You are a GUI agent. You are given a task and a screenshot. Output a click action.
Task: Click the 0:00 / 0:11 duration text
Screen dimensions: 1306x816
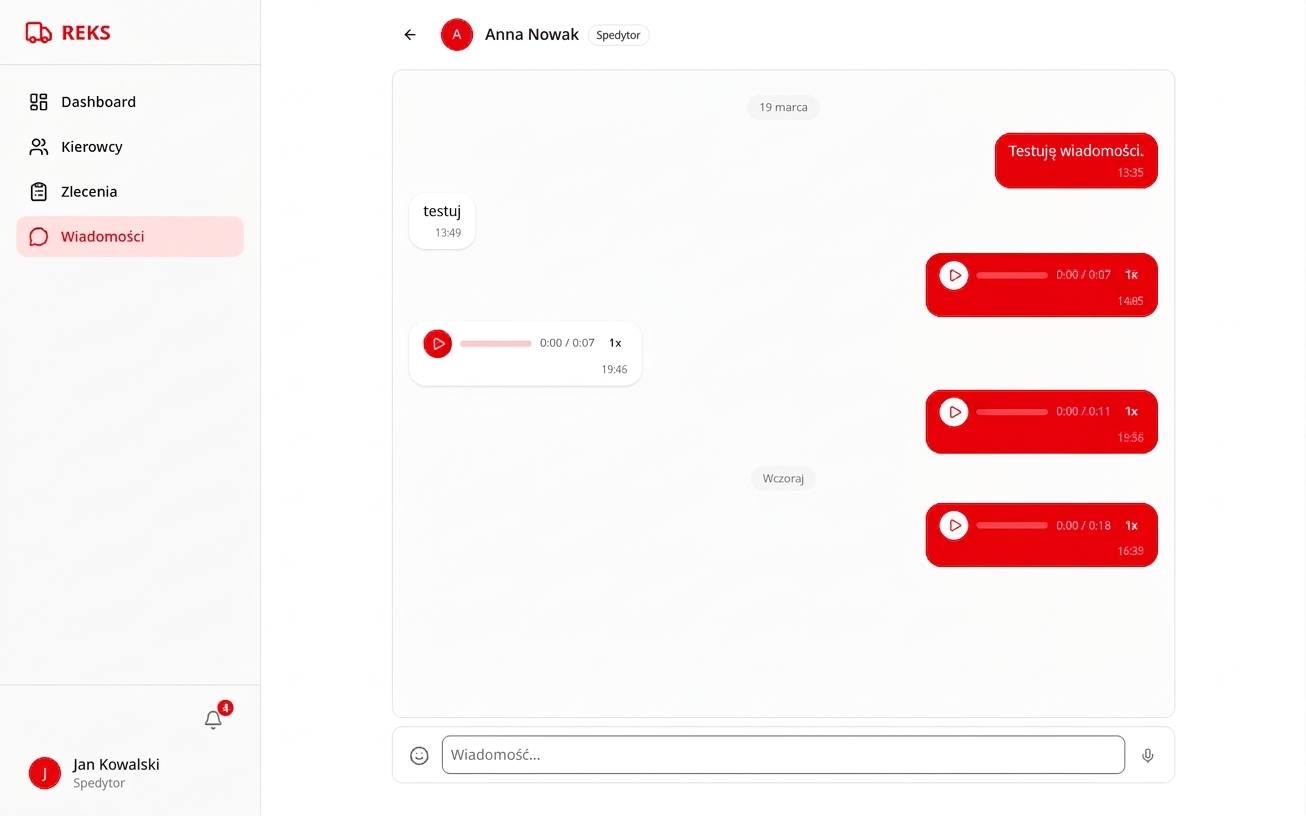coord(1083,412)
